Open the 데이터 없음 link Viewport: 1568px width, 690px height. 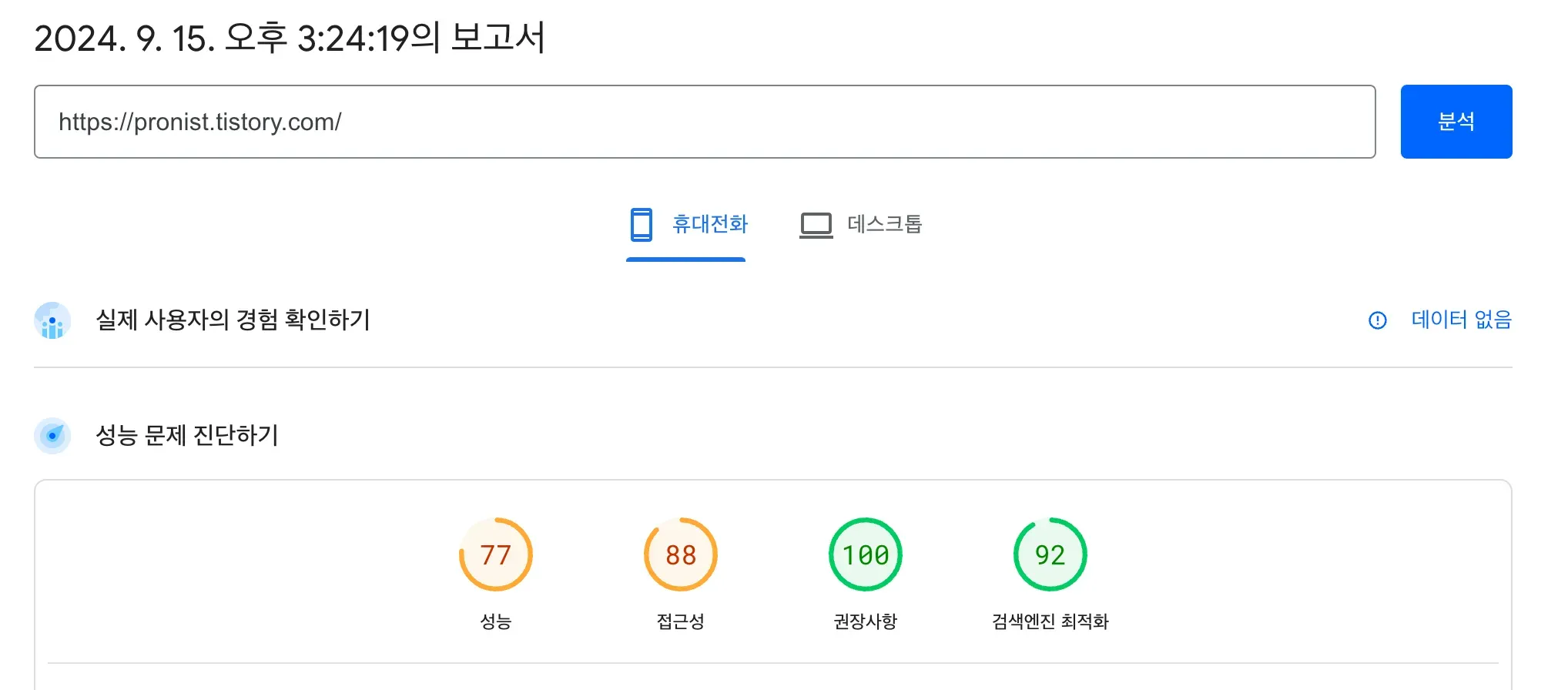[1461, 320]
